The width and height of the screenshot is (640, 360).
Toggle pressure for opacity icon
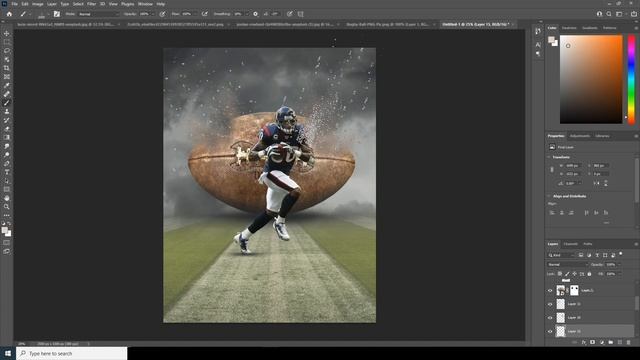[162, 14]
